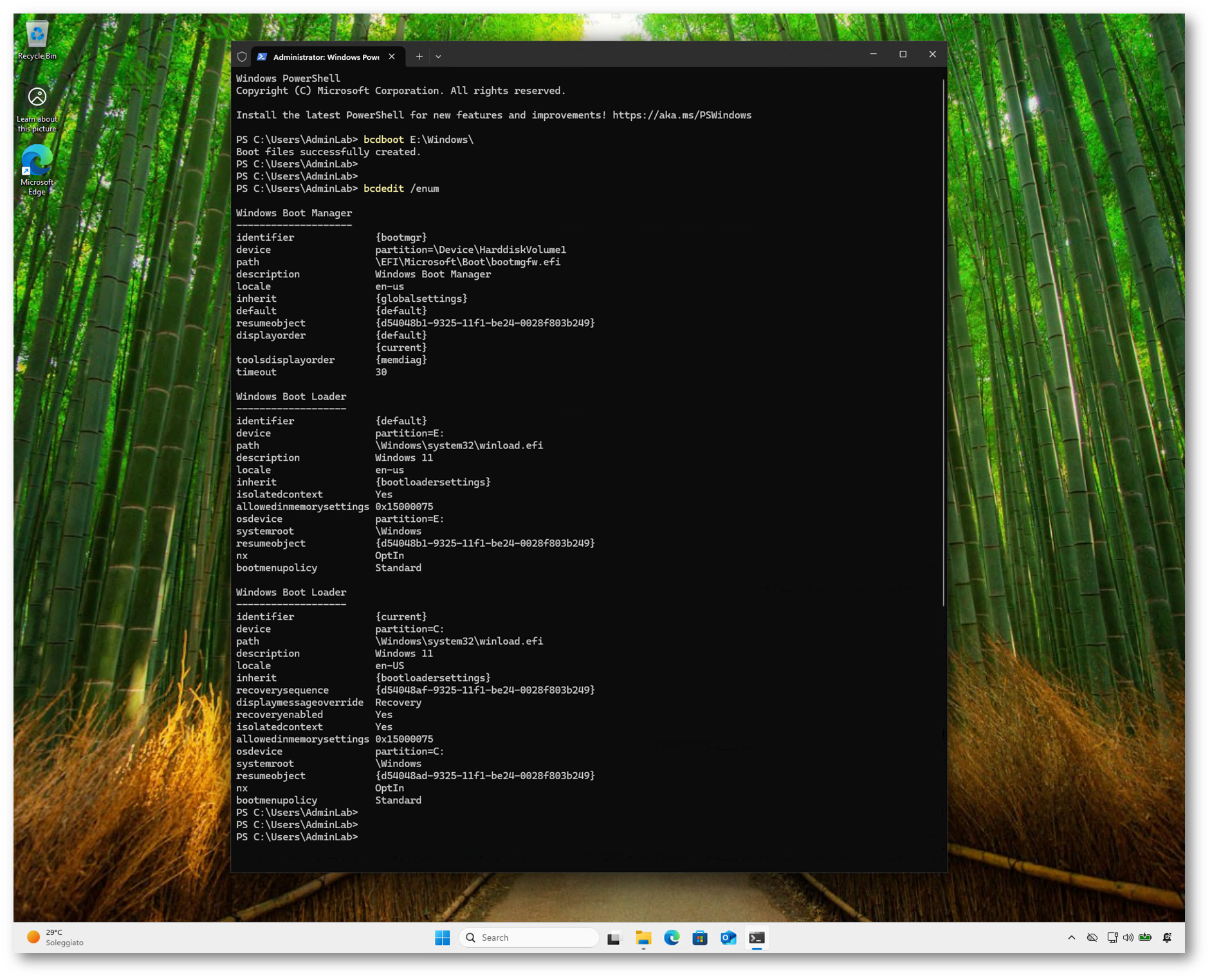Click the 'Copyright (C) Microsoft Corporation' line
The height and width of the screenshot is (980, 1212).
tap(401, 91)
